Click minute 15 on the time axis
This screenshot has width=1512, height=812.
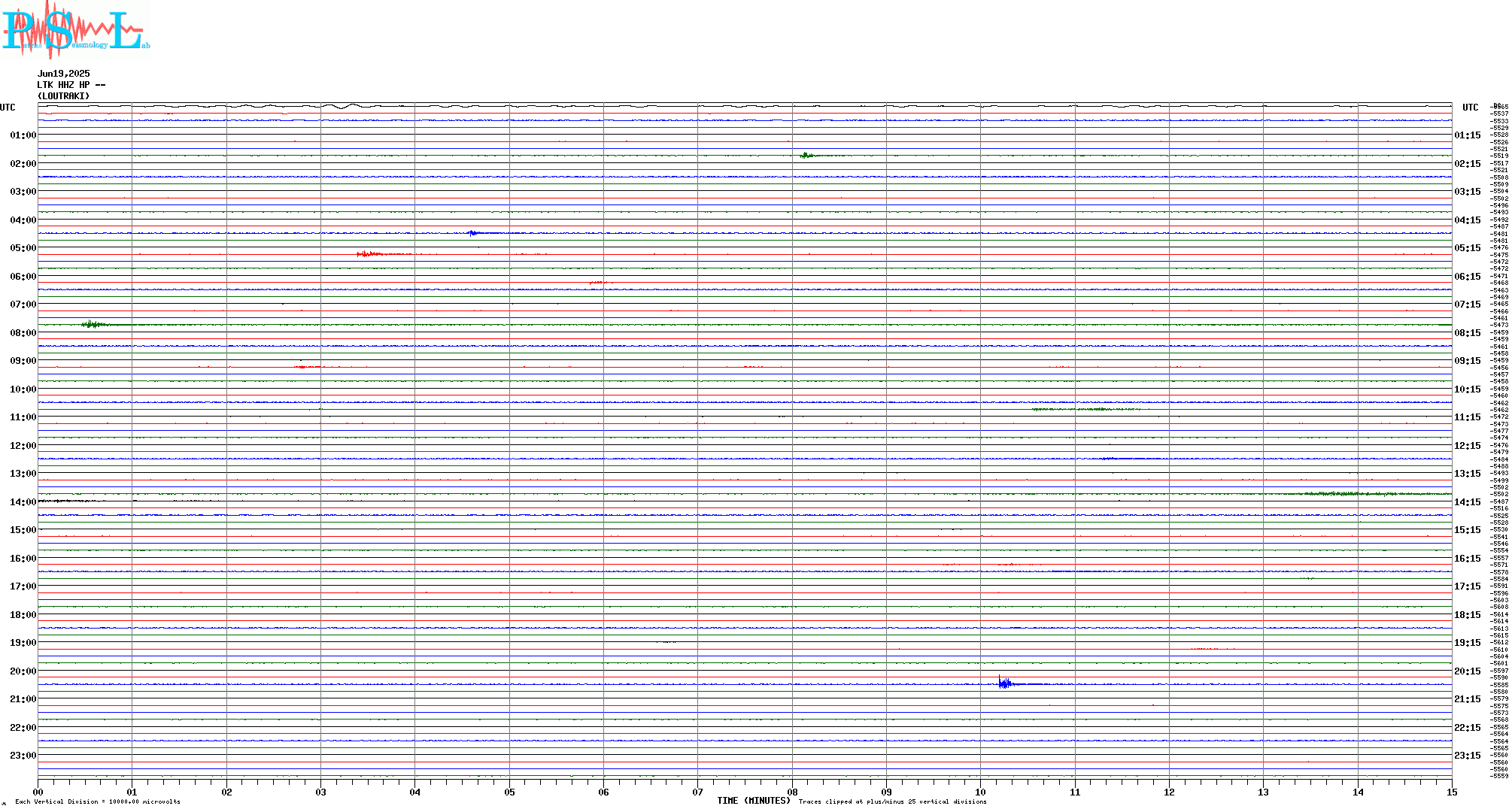point(1452,792)
